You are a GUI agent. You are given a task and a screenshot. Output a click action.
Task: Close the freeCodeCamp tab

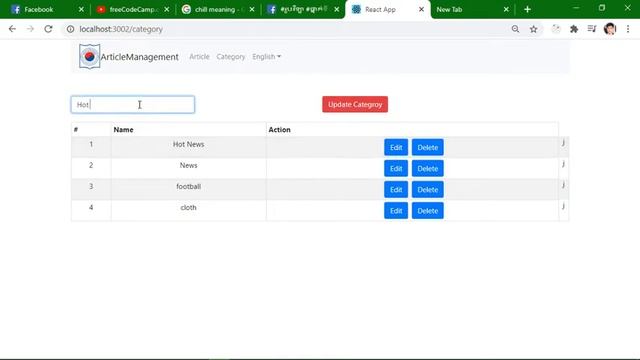(167, 9)
